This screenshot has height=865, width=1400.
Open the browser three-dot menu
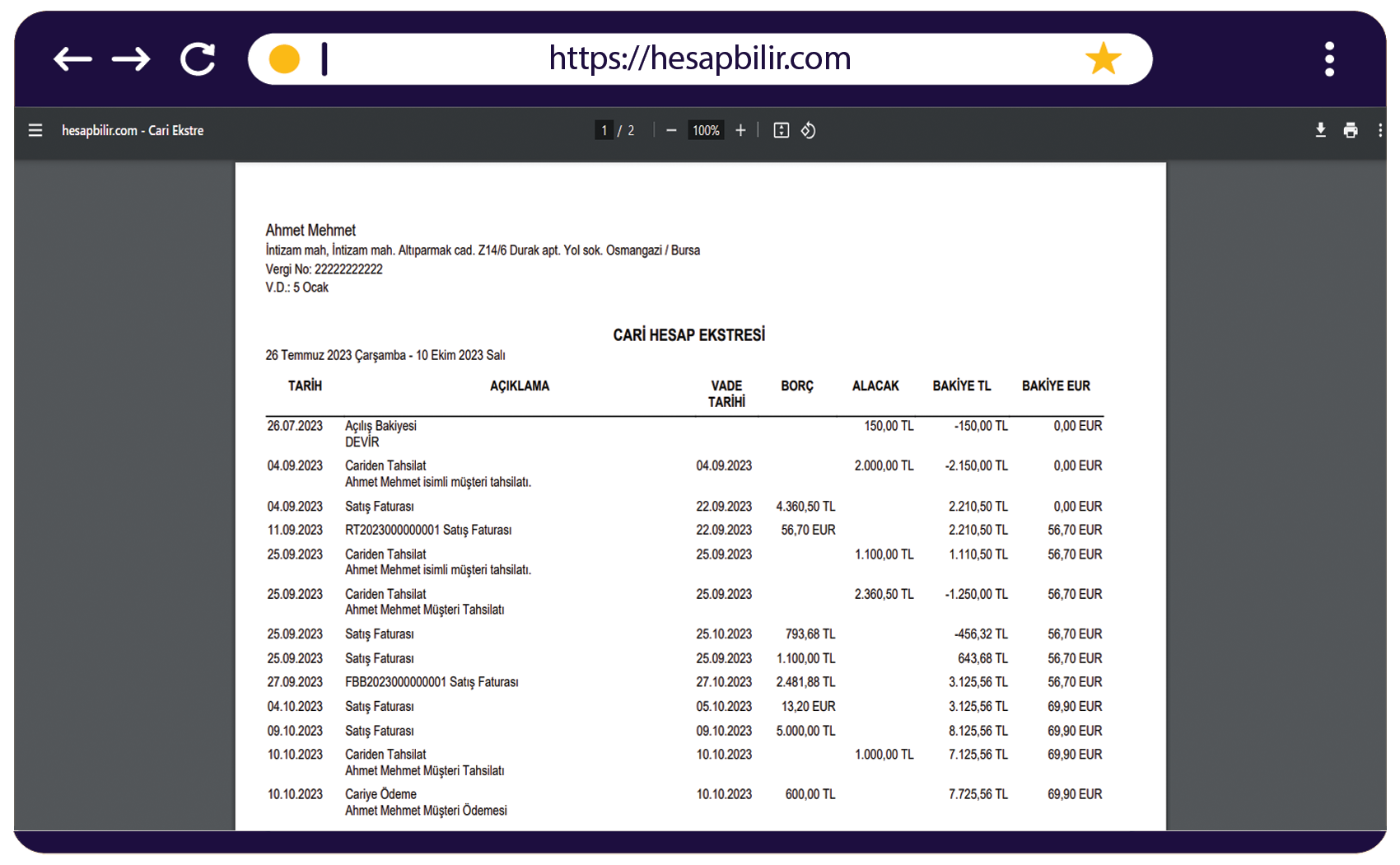coord(1329,59)
